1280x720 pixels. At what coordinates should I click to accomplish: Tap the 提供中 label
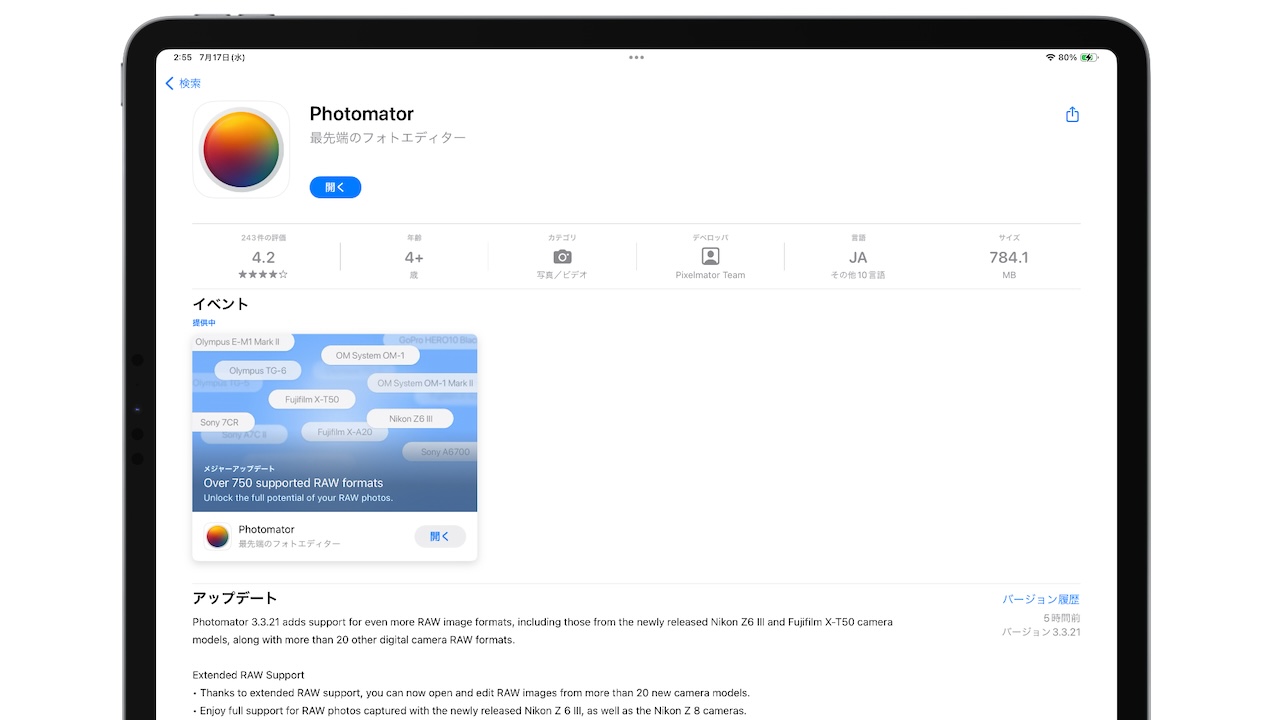click(x=204, y=323)
